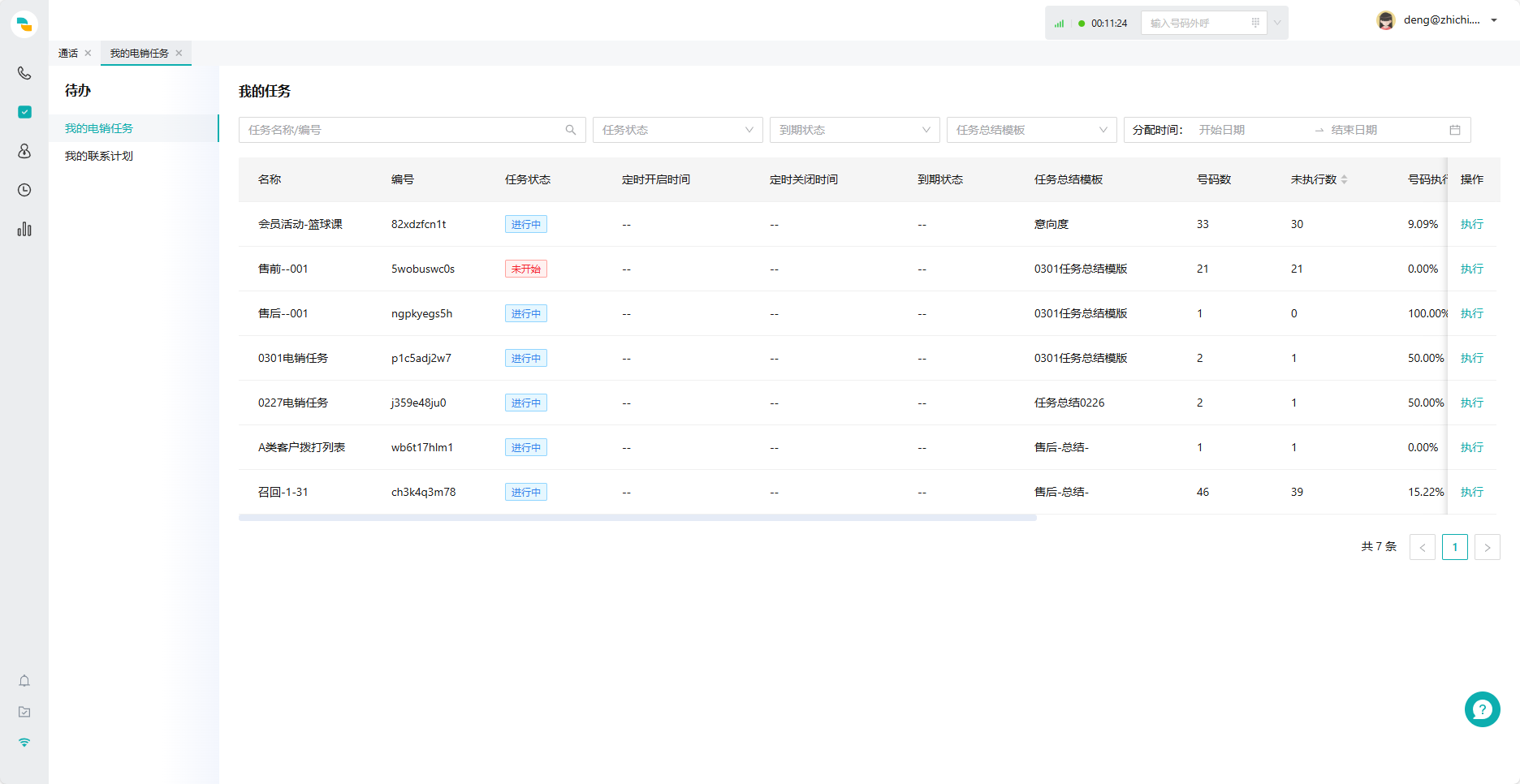Click 执行 for 召回-1-31
The height and width of the screenshot is (784, 1520).
coord(1471,492)
